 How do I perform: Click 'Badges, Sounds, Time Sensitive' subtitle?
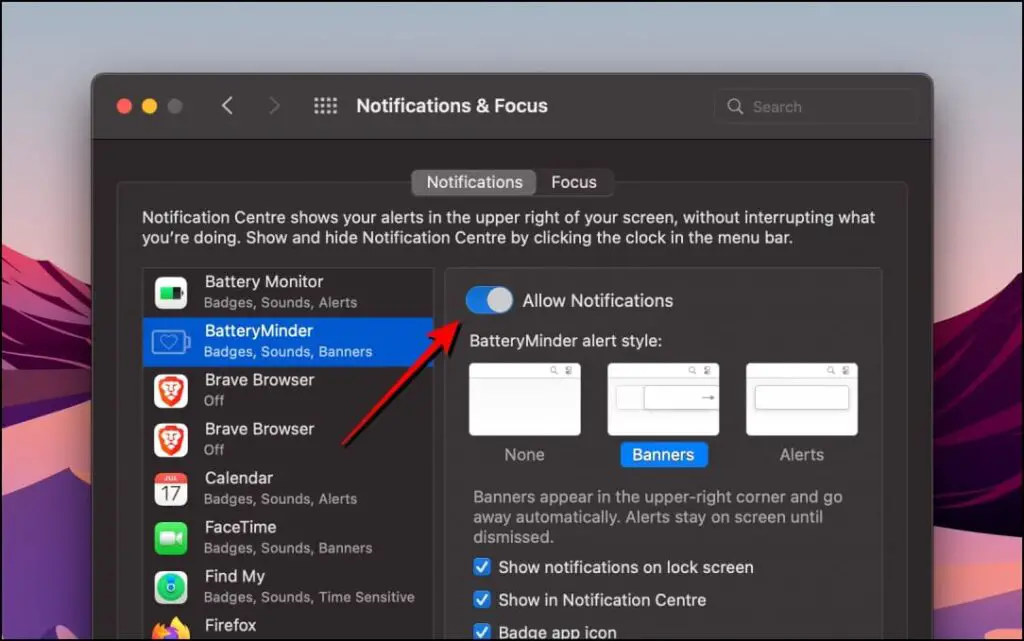309,597
